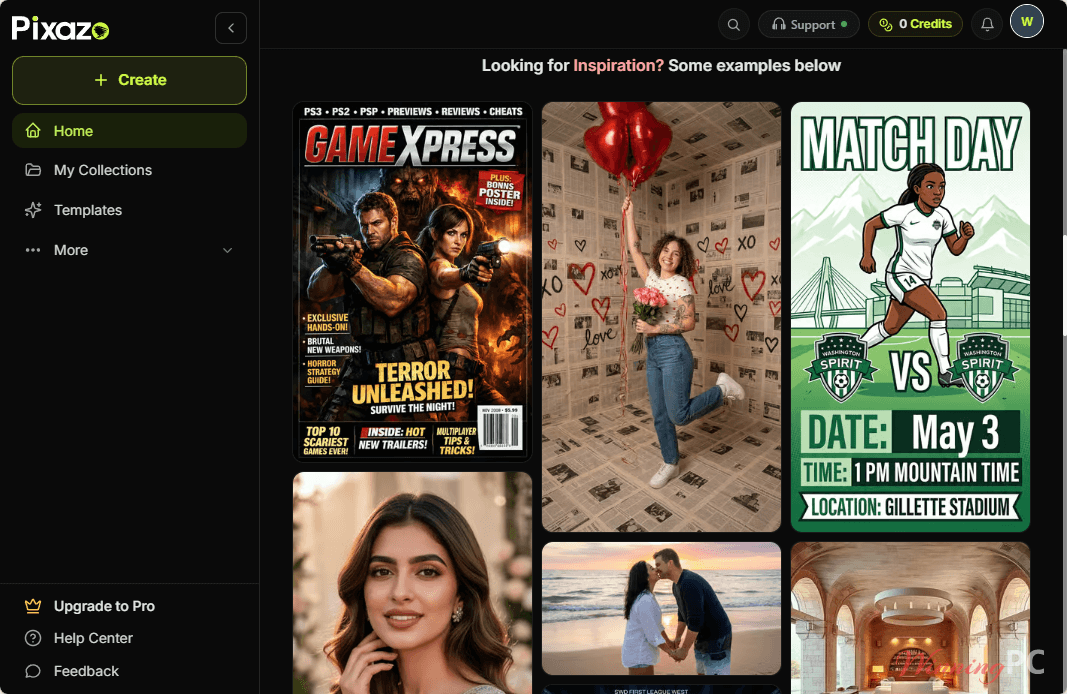Expand the More chevron
1067x694 pixels.
227,250
